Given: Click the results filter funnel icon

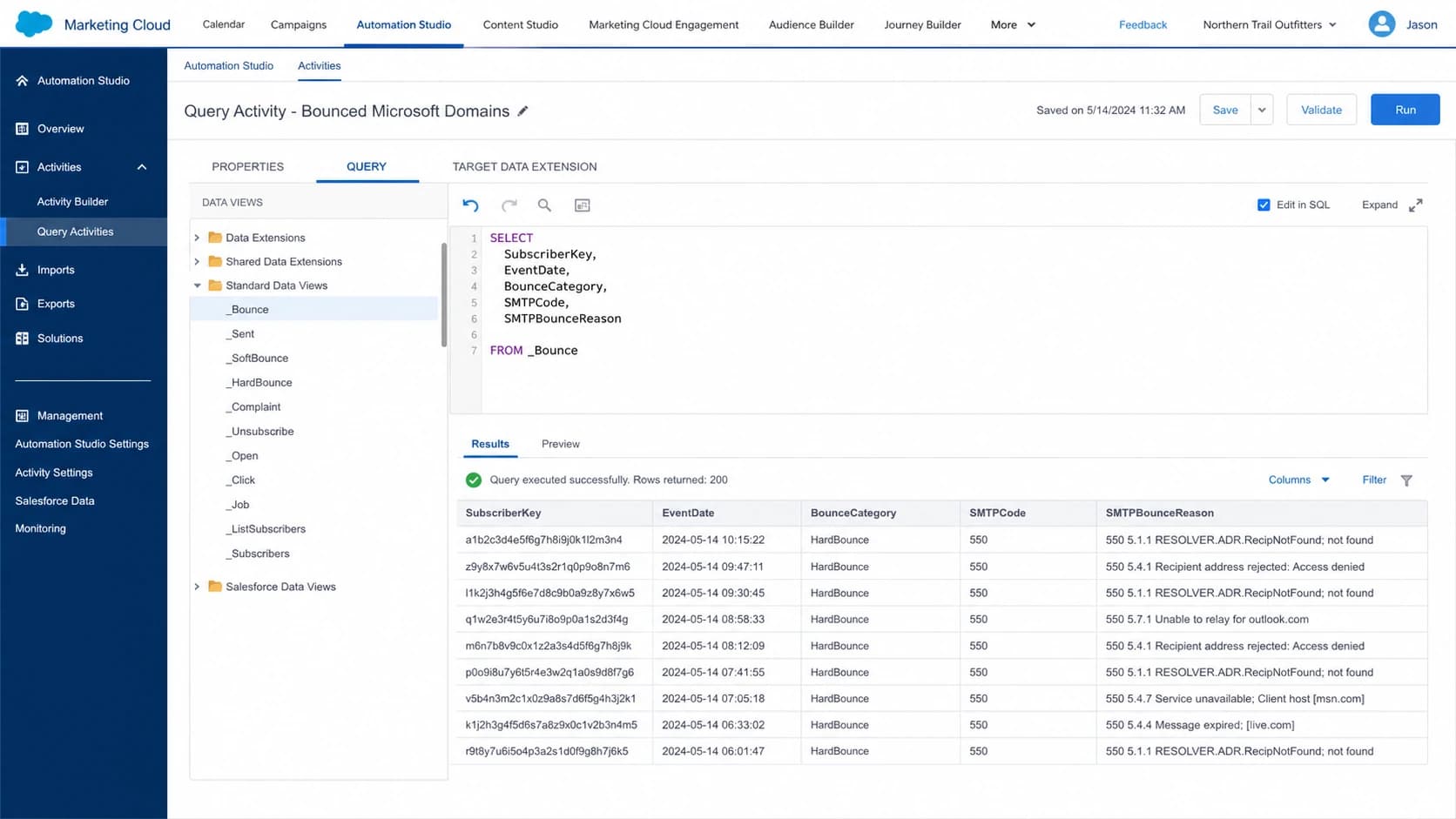Looking at the screenshot, I should click(x=1406, y=480).
